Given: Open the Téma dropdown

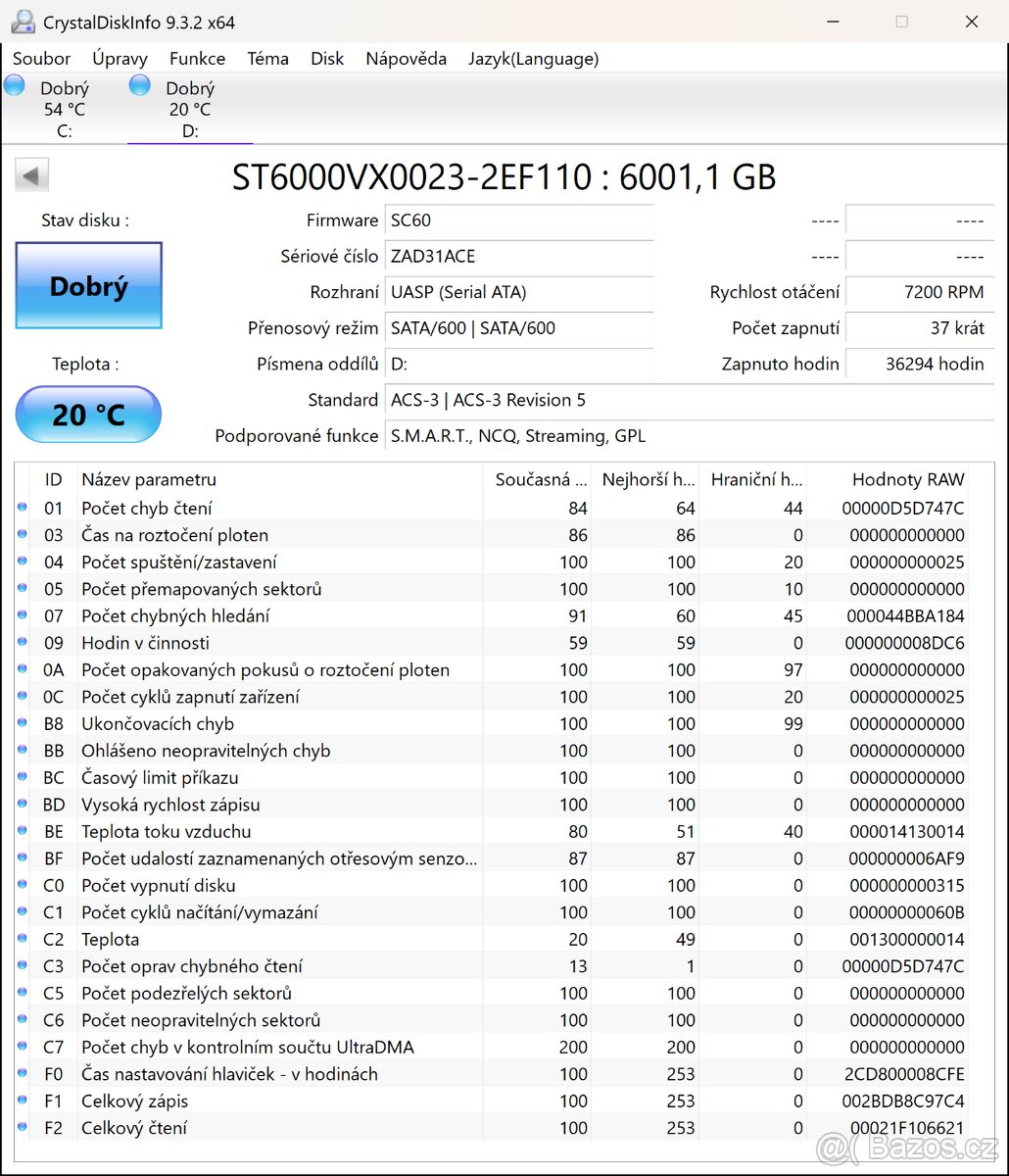Looking at the screenshot, I should (x=267, y=59).
